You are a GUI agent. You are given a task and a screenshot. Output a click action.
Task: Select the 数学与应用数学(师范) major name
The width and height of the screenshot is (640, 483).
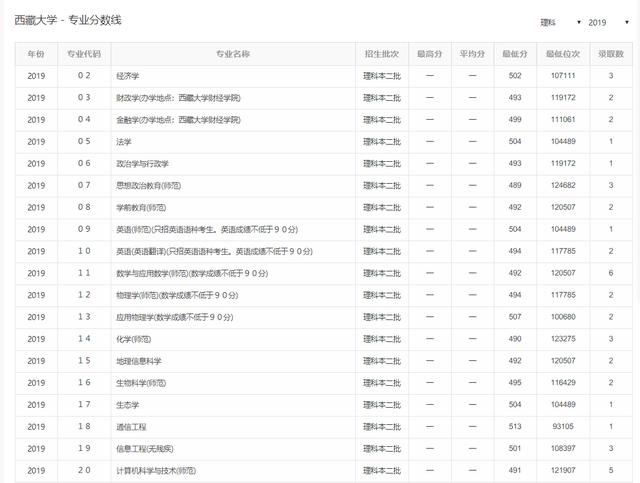click(x=192, y=274)
